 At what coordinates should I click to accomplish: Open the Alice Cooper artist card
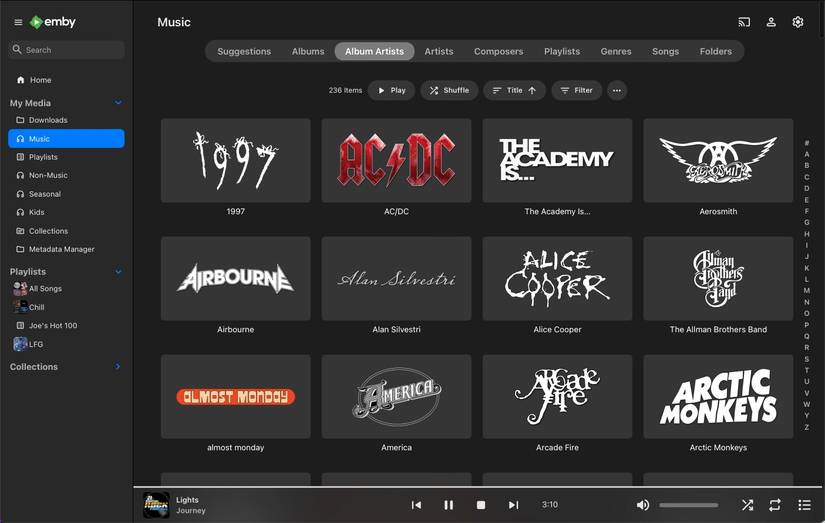[x=557, y=278]
